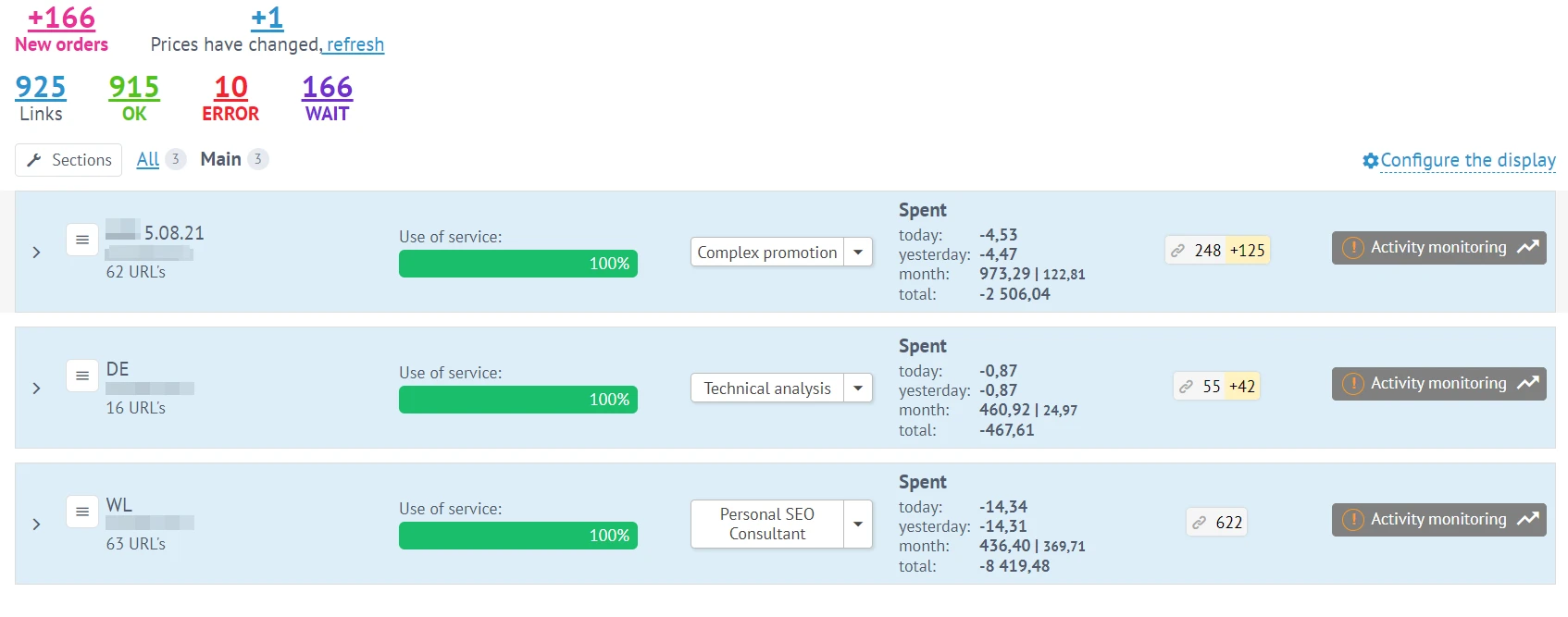Expand the DE project row chevron

36,388
